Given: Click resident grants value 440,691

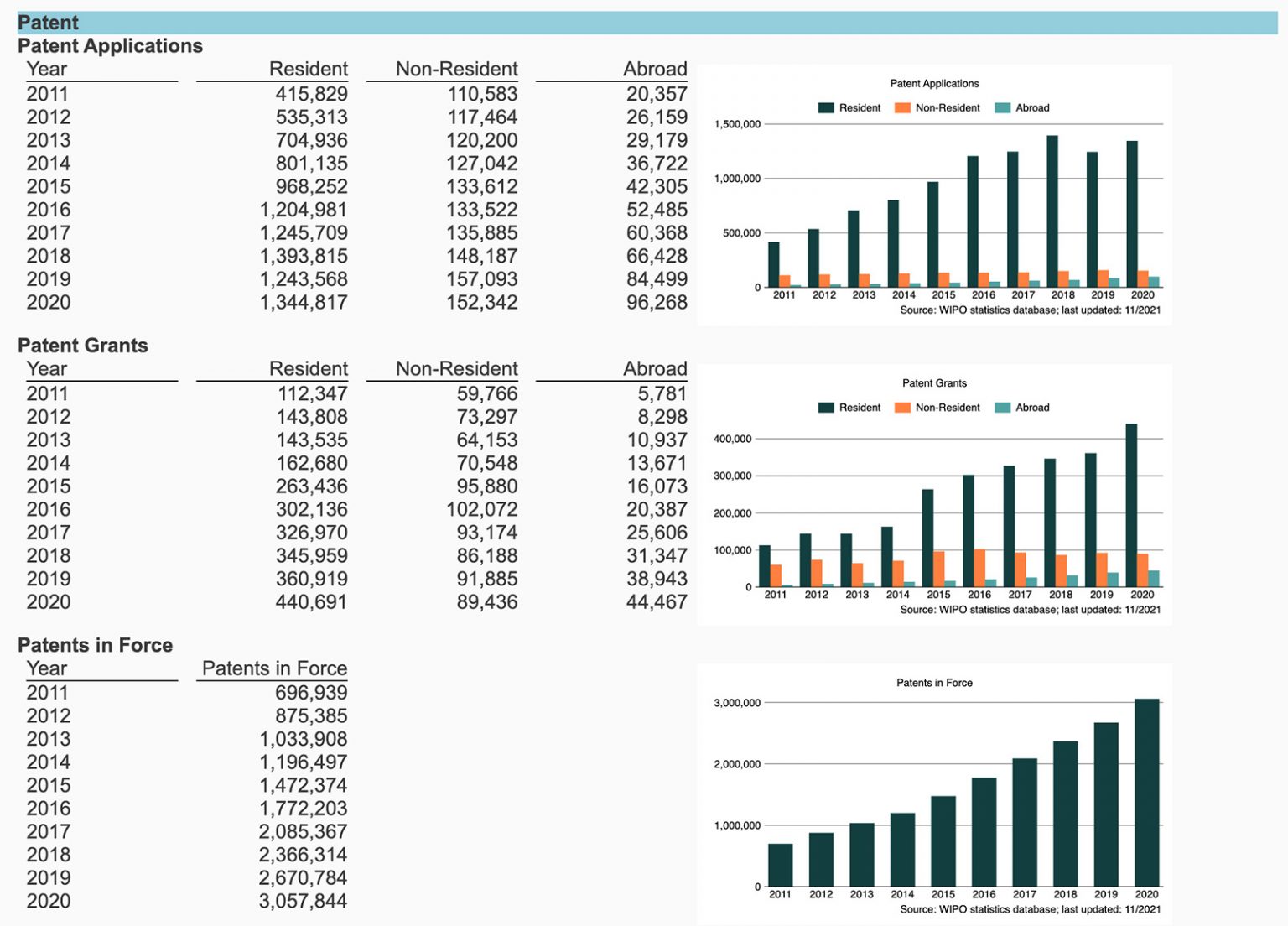Looking at the screenshot, I should click(311, 601).
